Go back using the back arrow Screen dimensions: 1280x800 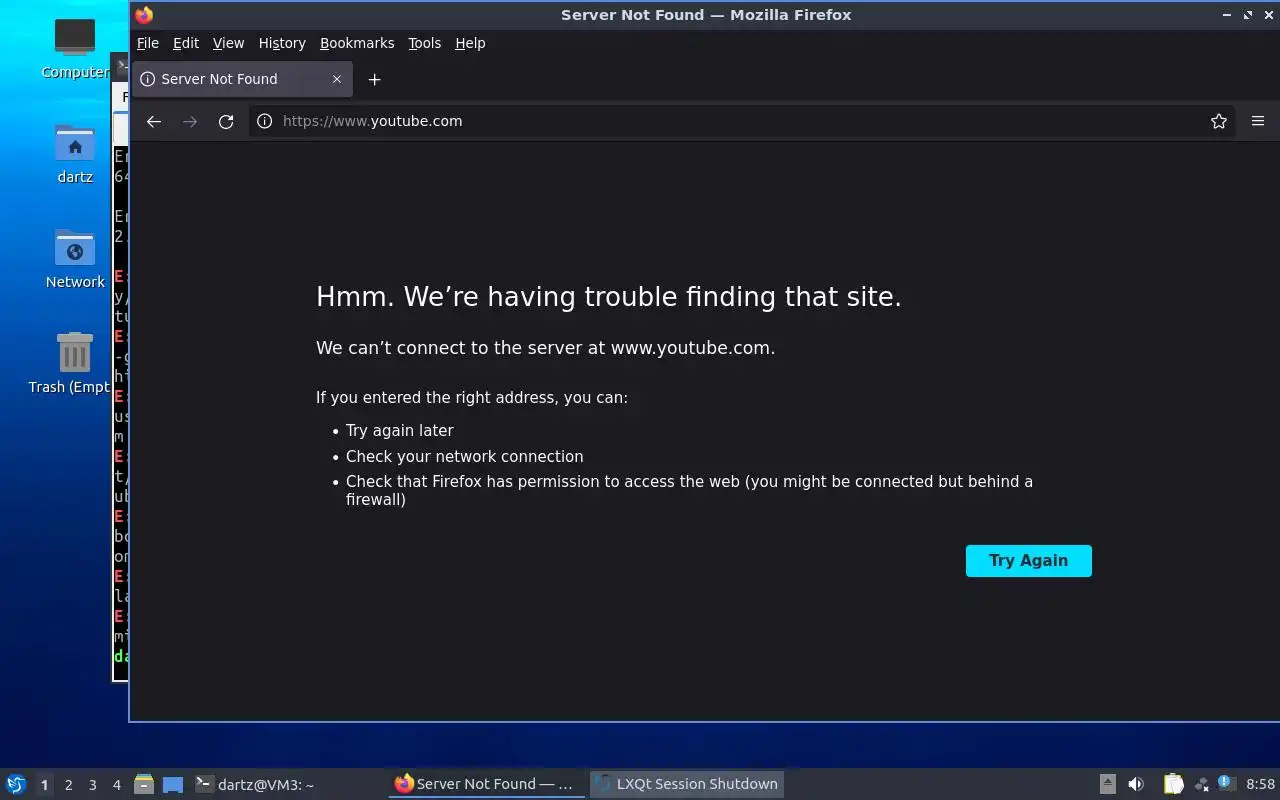(x=153, y=121)
